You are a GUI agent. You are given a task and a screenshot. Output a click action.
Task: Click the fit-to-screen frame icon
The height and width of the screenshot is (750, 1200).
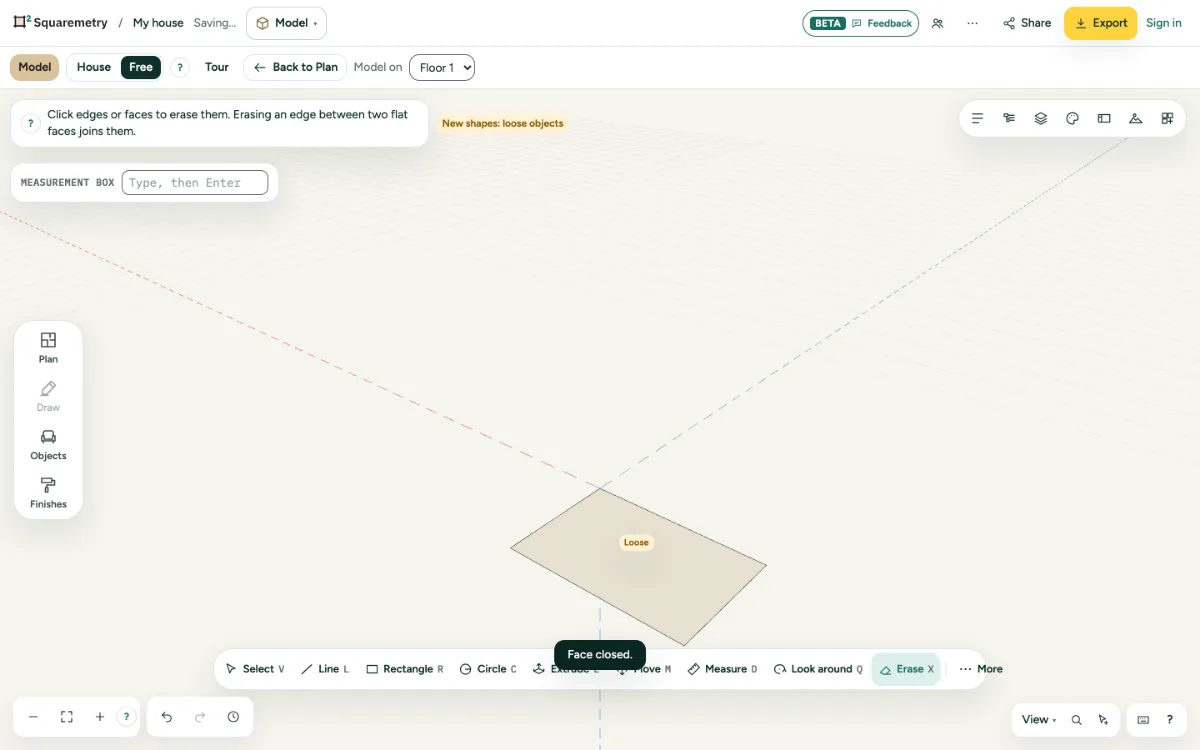[x=67, y=717]
